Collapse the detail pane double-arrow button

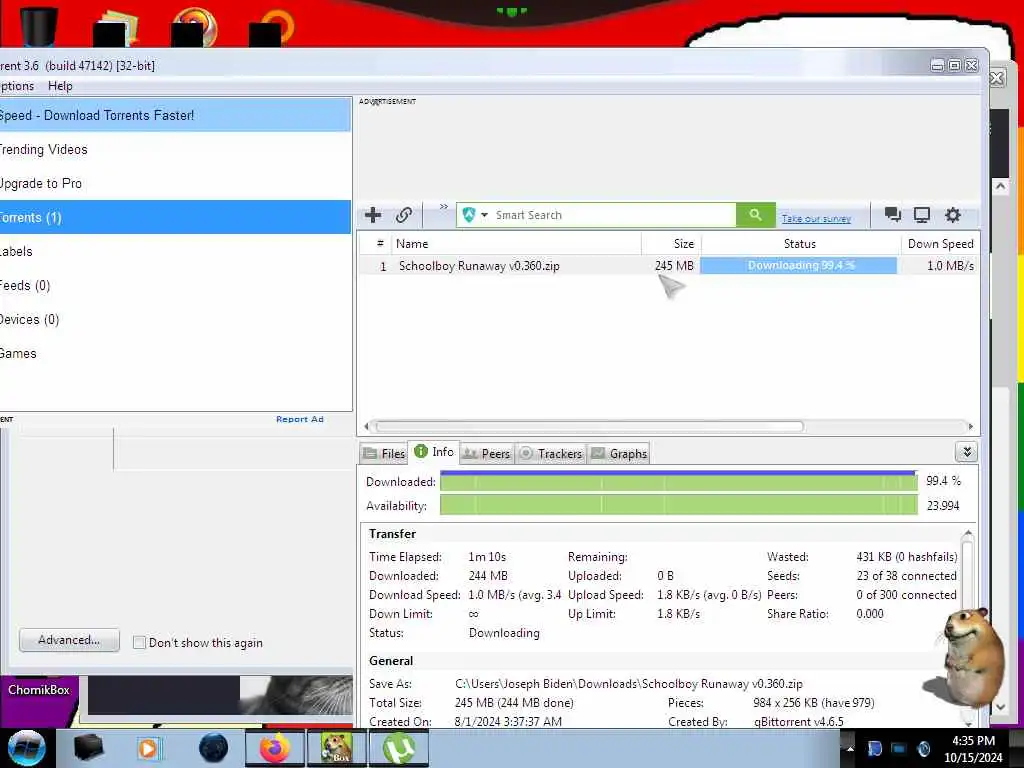(x=967, y=452)
